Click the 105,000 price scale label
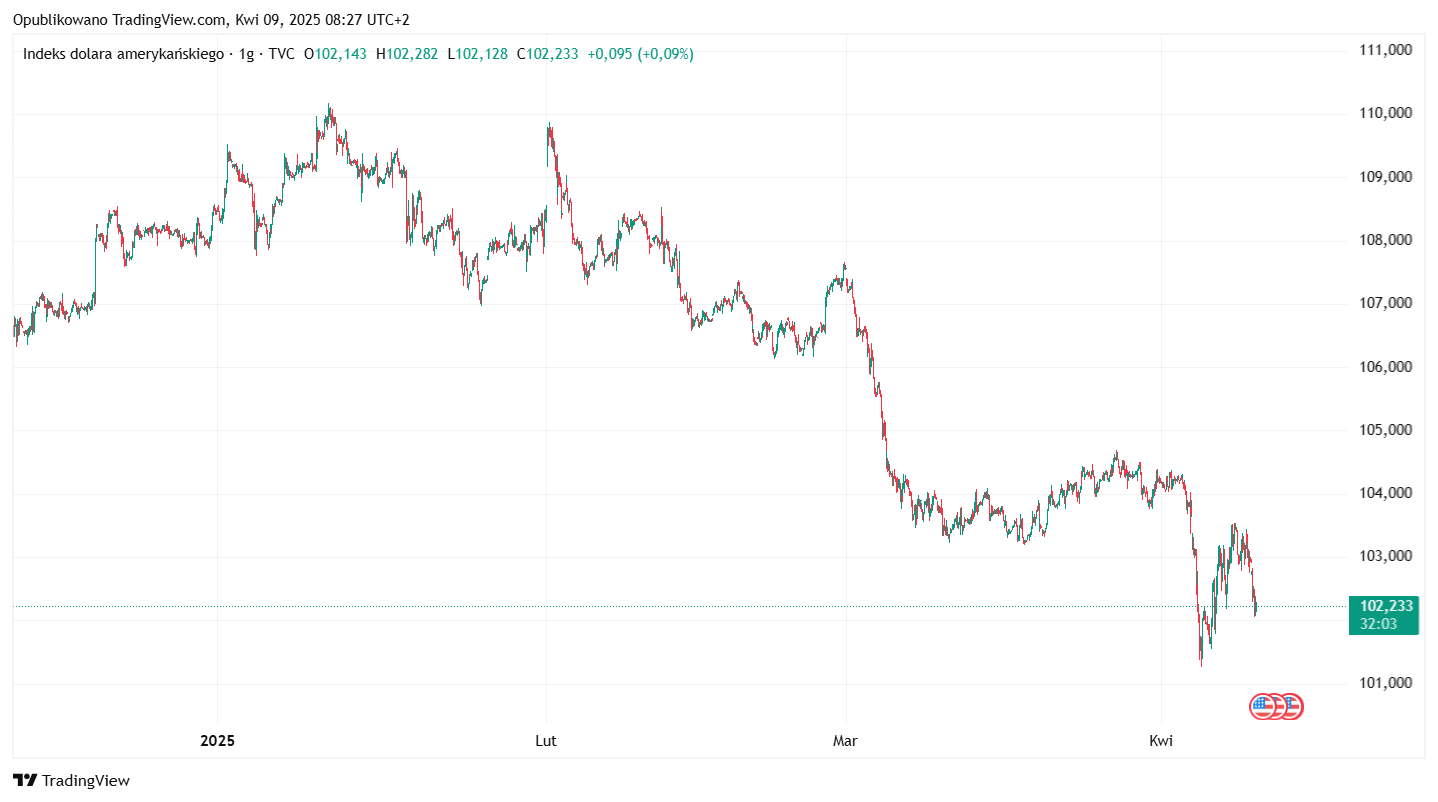1438x802 pixels. 1385,430
